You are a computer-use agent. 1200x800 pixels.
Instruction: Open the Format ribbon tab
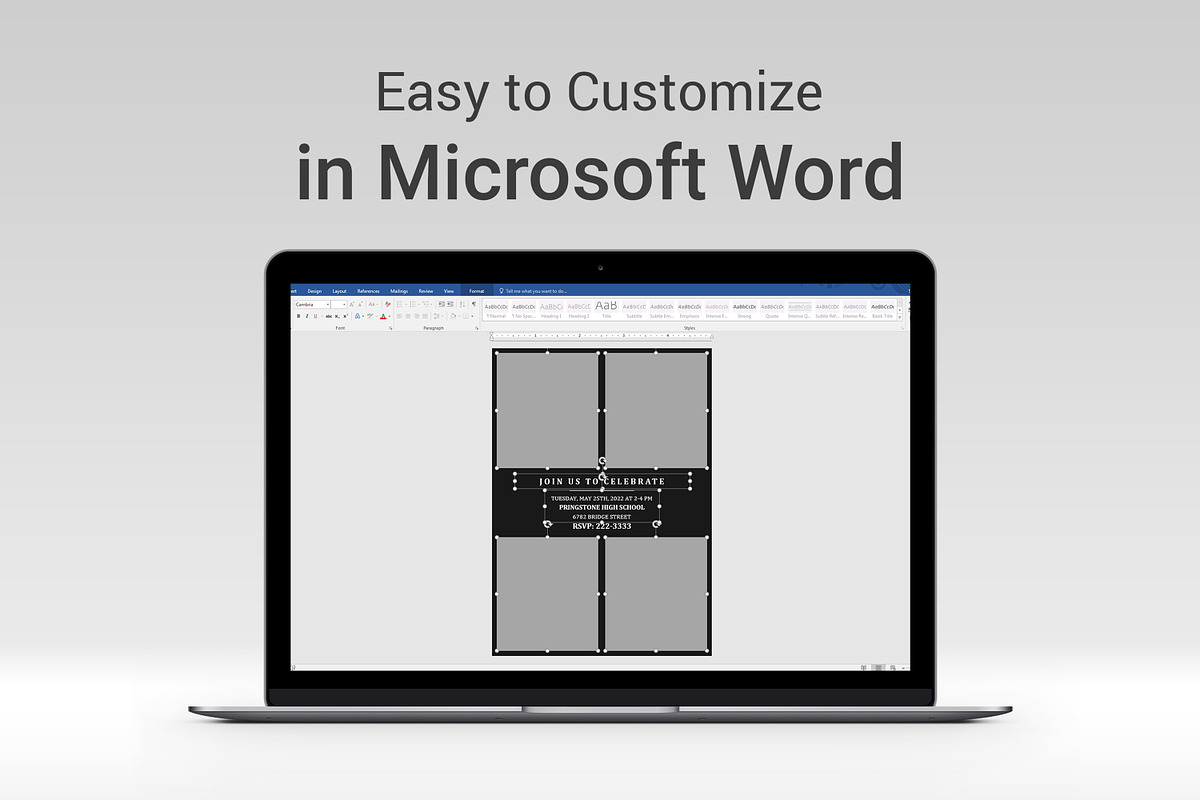pos(477,291)
